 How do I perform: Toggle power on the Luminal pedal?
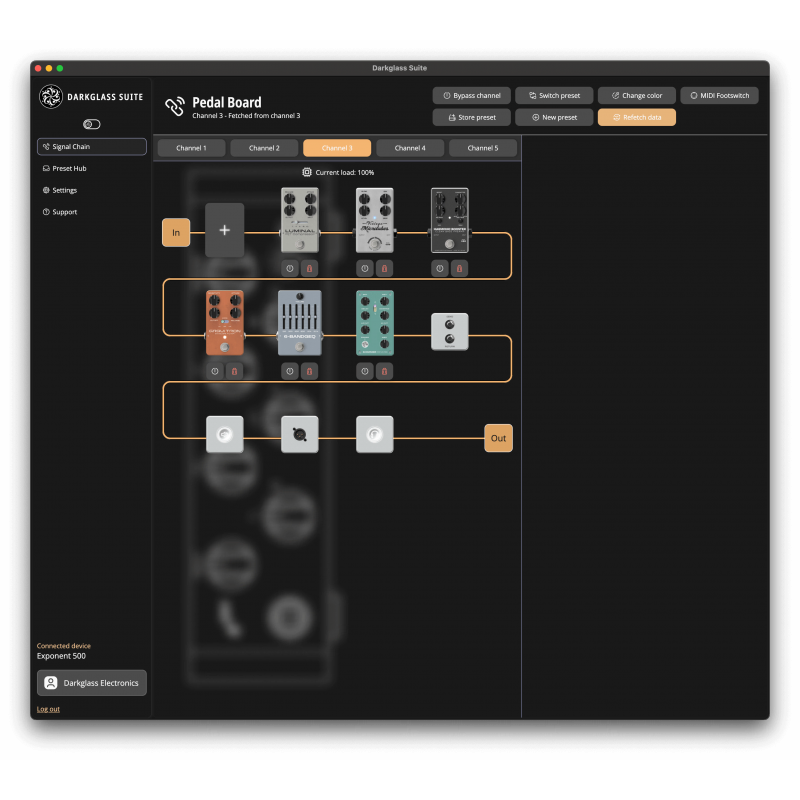[x=290, y=268]
